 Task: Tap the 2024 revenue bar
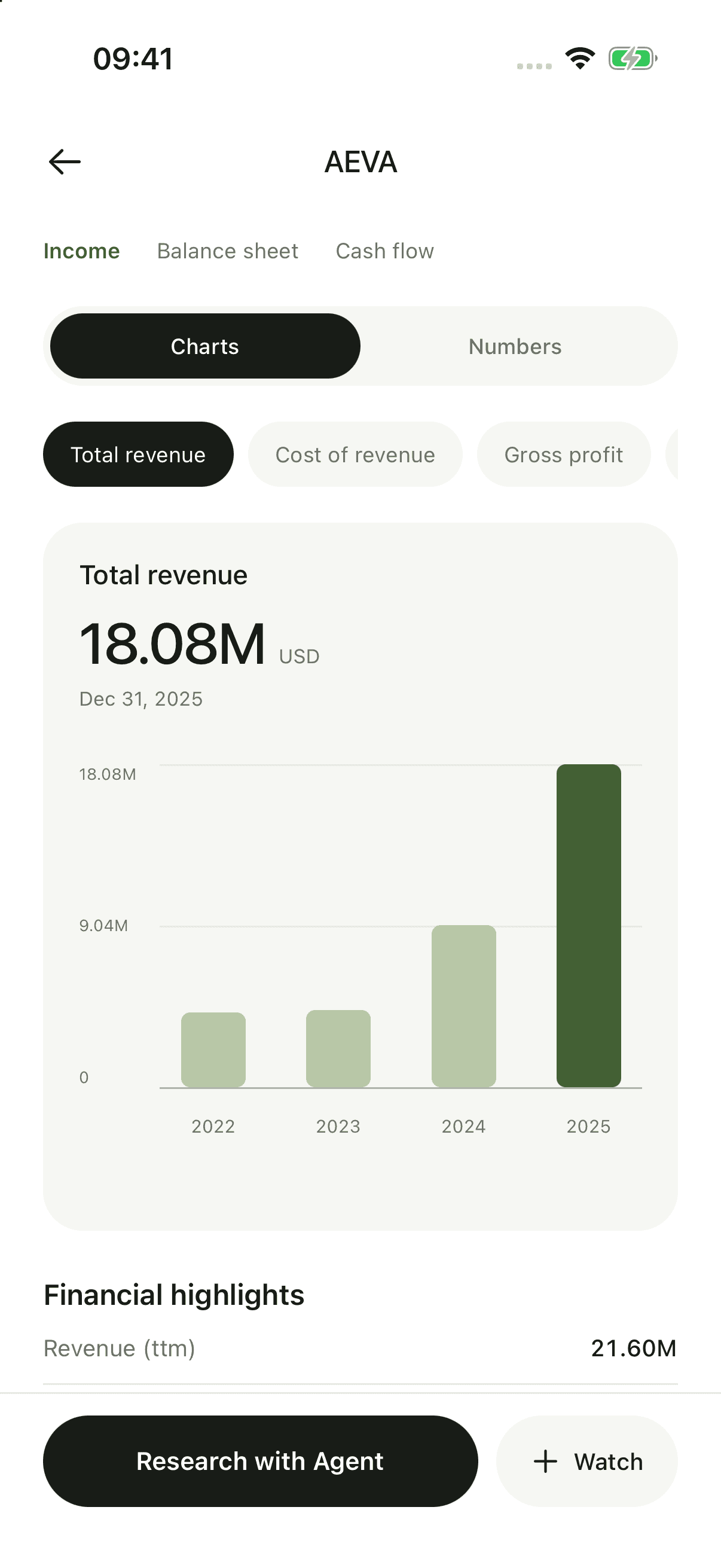pyautogui.click(x=464, y=1006)
